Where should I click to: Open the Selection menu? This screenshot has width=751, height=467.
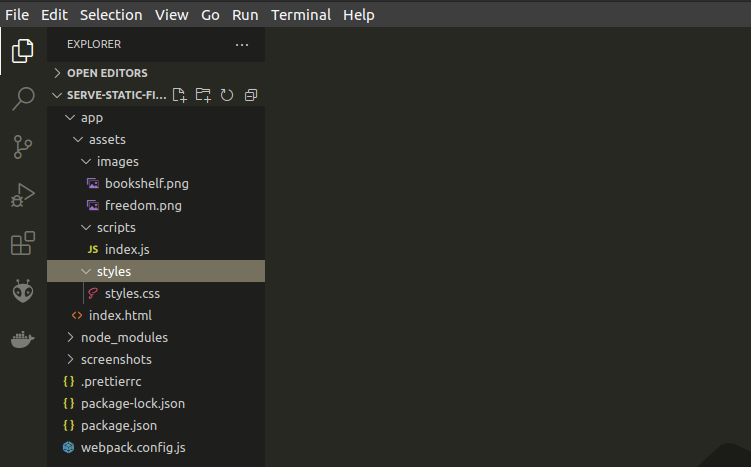pyautogui.click(x=111, y=15)
